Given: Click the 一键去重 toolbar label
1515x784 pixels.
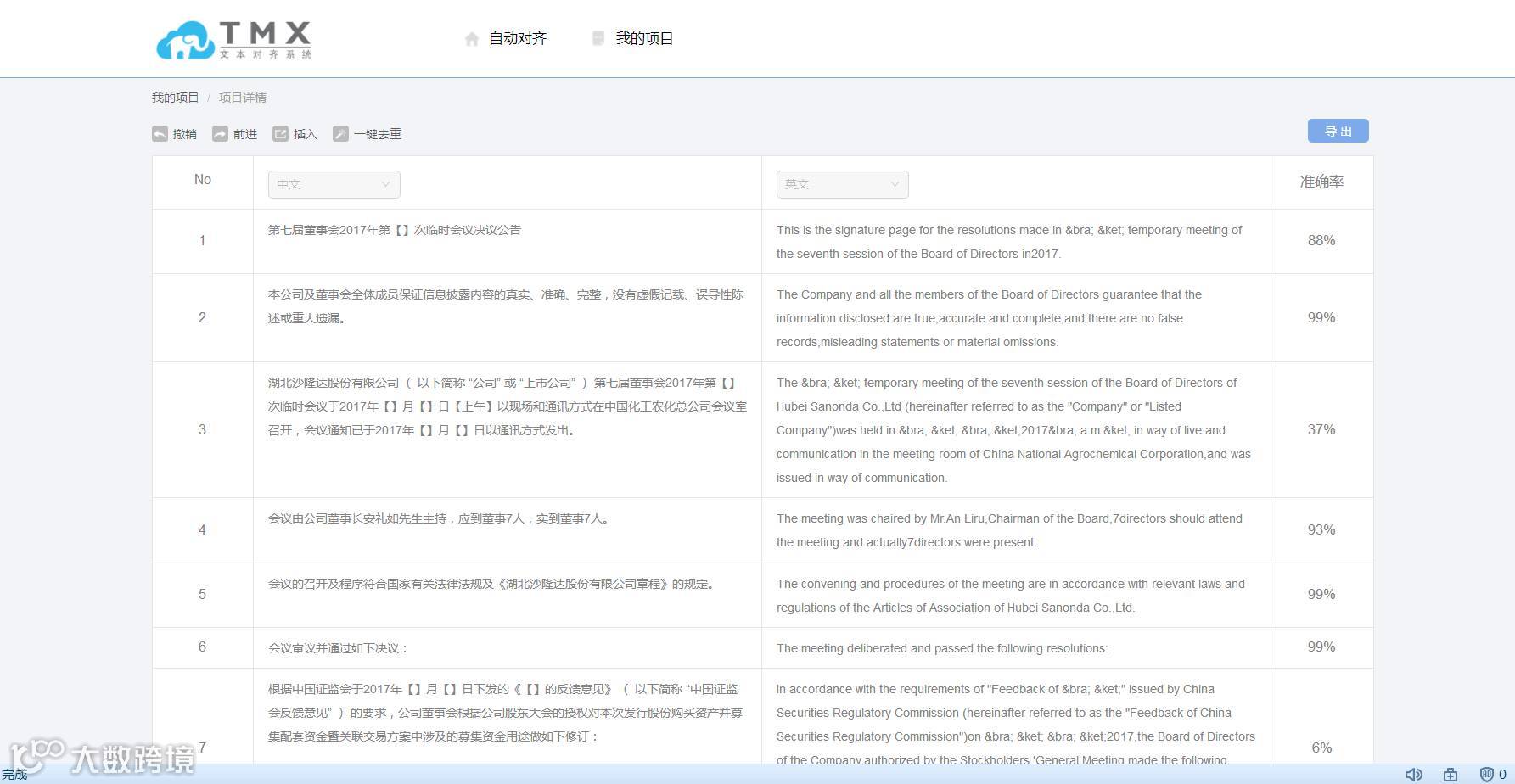Looking at the screenshot, I should pyautogui.click(x=378, y=134).
